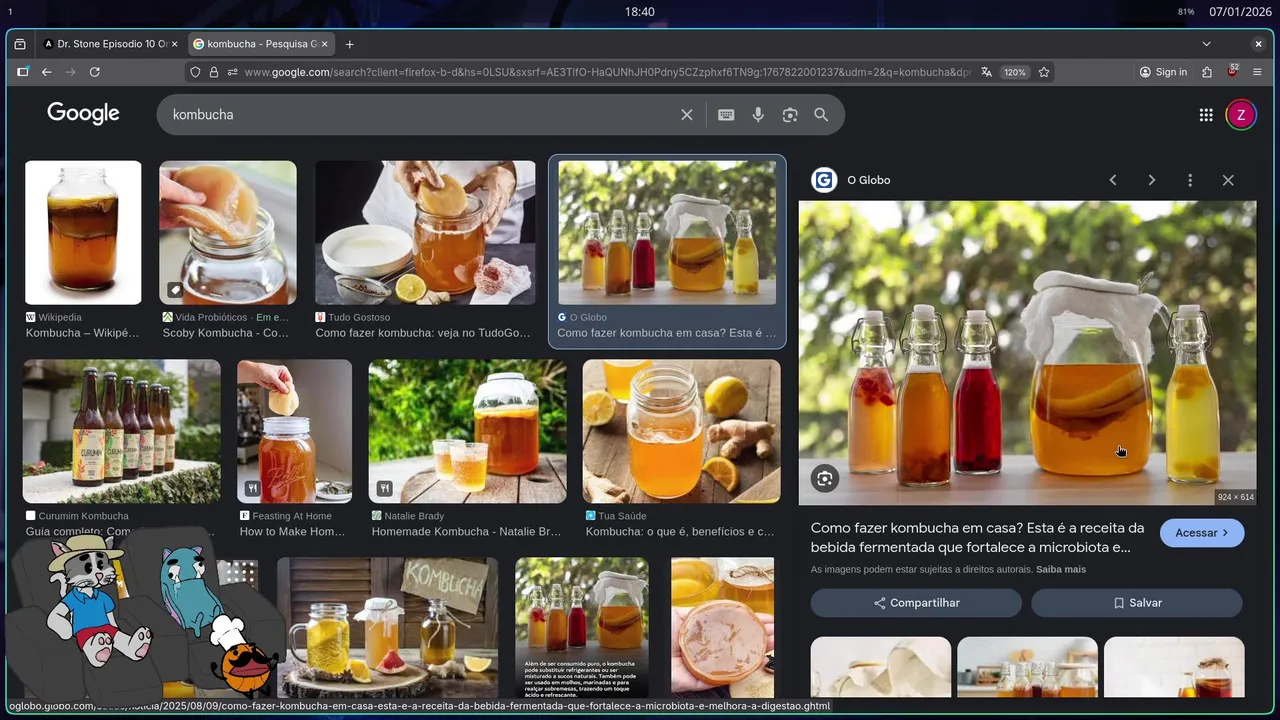Open site permissions icon in address bar
The height and width of the screenshot is (720, 1280).
(x=232, y=72)
